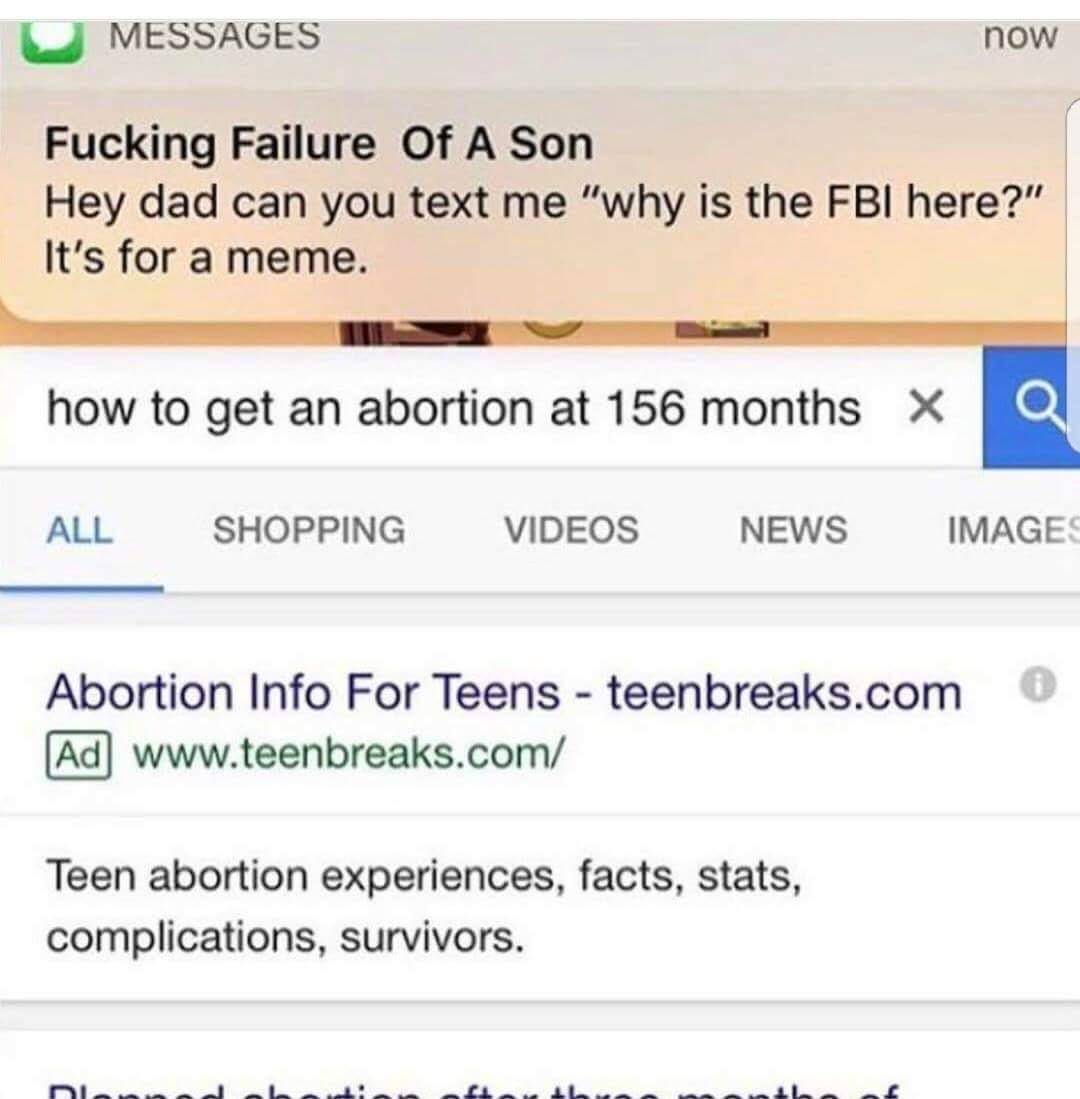Image resolution: width=1080 pixels, height=1099 pixels.
Task: Focus the search field with abortion query
Action: (x=452, y=409)
